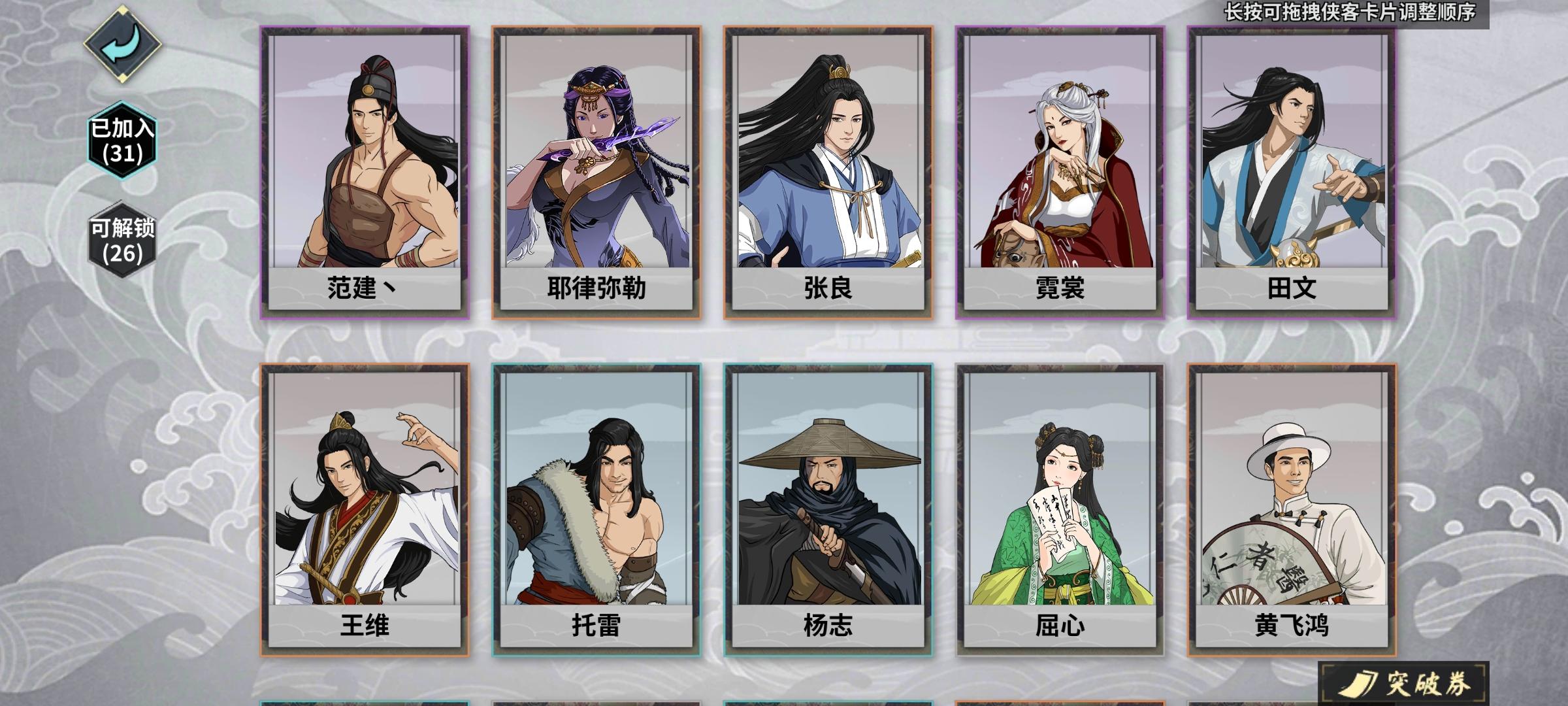Viewport: 1568px width, 706px height.
Task: Open the 屈心 character card
Action: coord(1060,510)
